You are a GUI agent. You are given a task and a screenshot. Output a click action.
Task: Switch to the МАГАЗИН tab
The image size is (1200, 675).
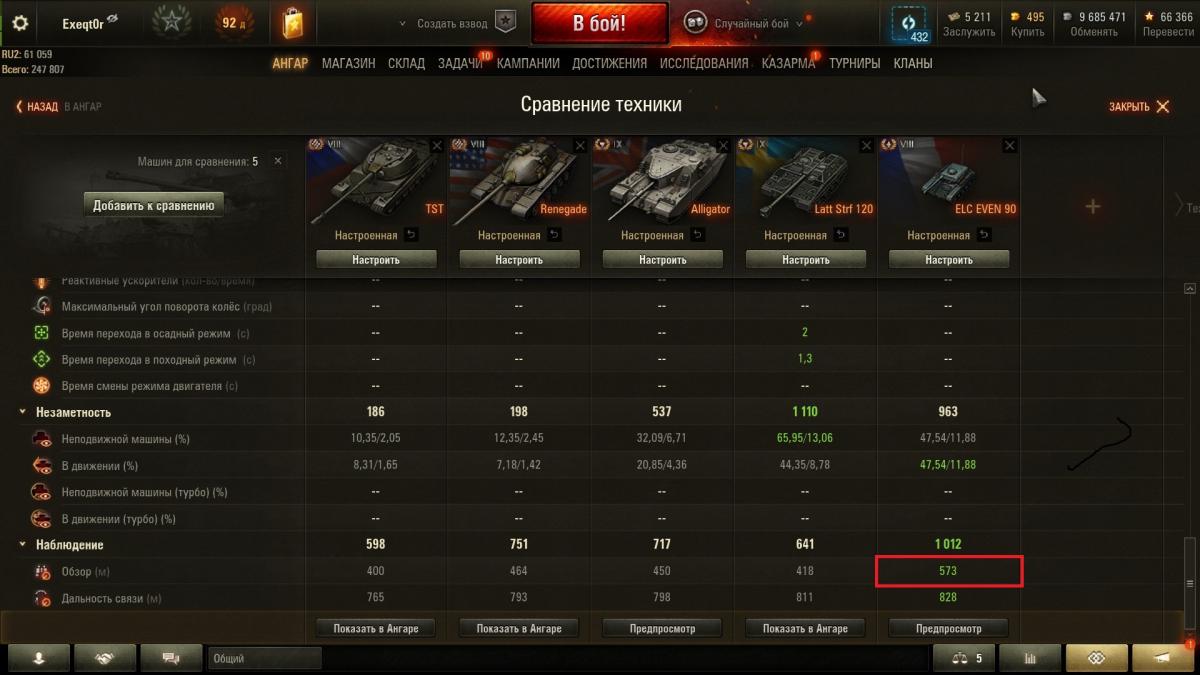pos(348,63)
